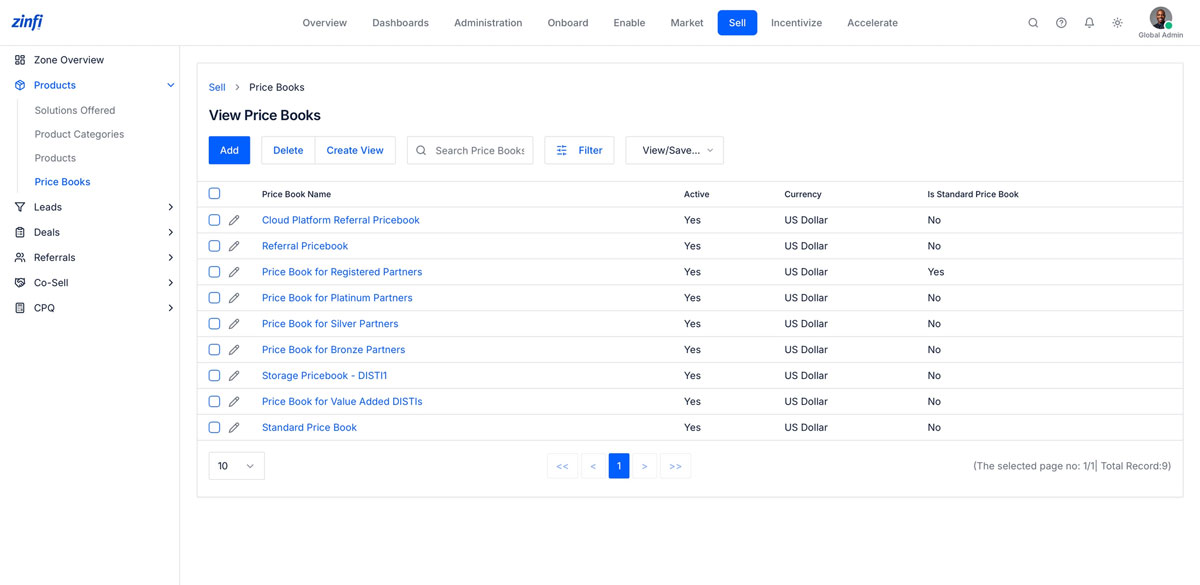The image size is (1200, 585).
Task: Open the Incentivize top menu
Action: [x=796, y=23]
